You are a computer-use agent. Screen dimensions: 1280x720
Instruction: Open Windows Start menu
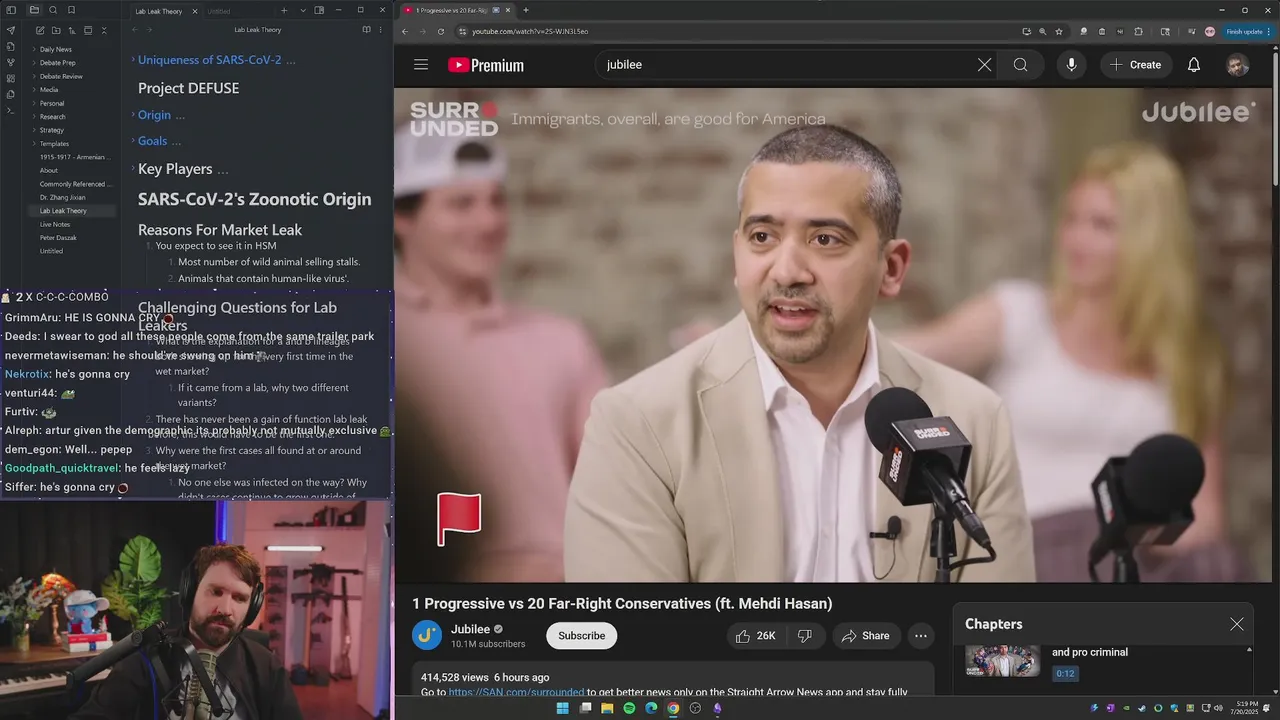tap(562, 708)
